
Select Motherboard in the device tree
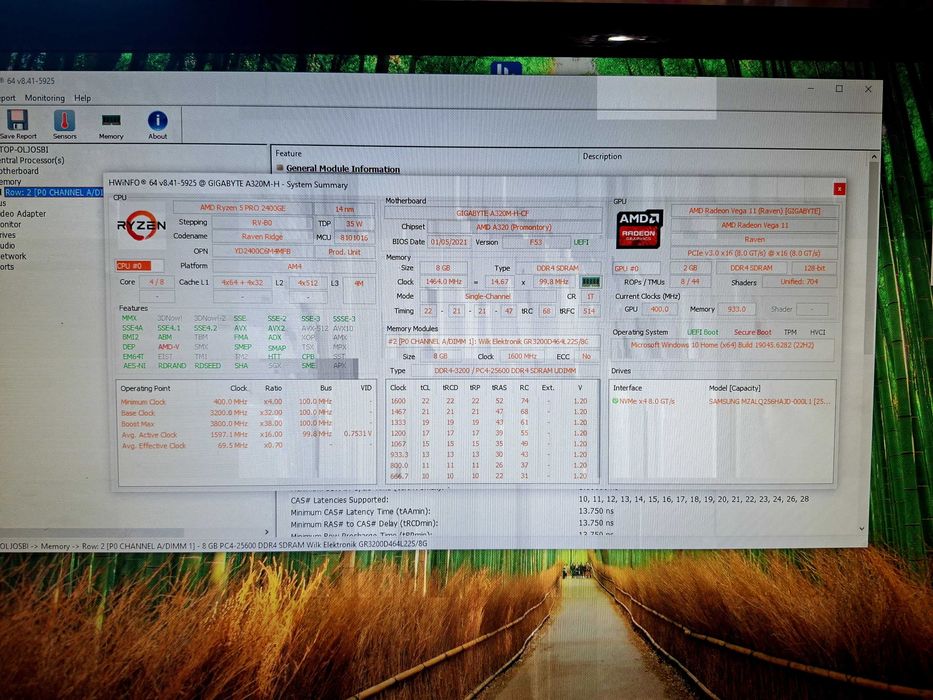pos(19,171)
